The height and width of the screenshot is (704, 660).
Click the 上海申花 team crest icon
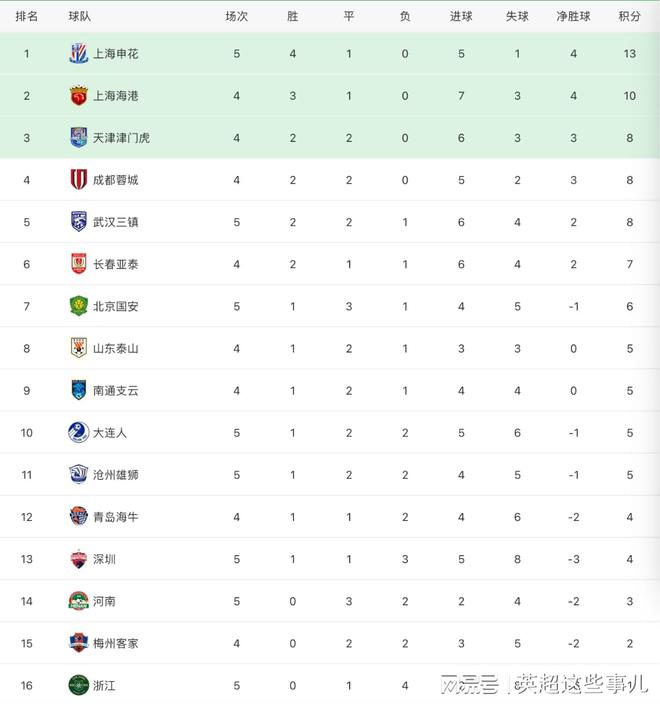[x=79, y=54]
